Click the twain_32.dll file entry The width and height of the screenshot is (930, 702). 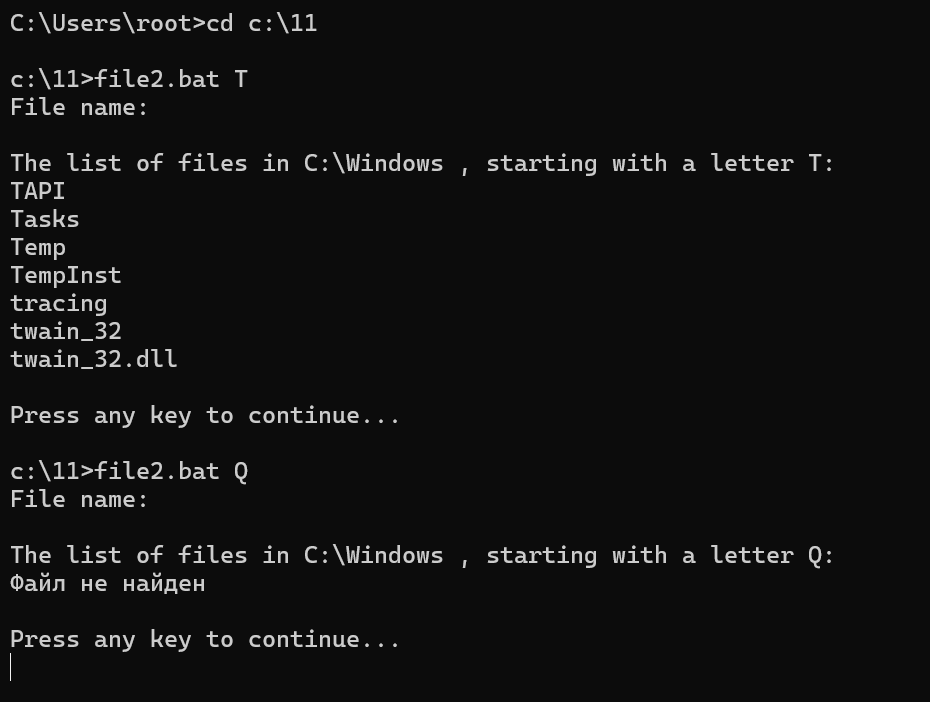pos(94,359)
